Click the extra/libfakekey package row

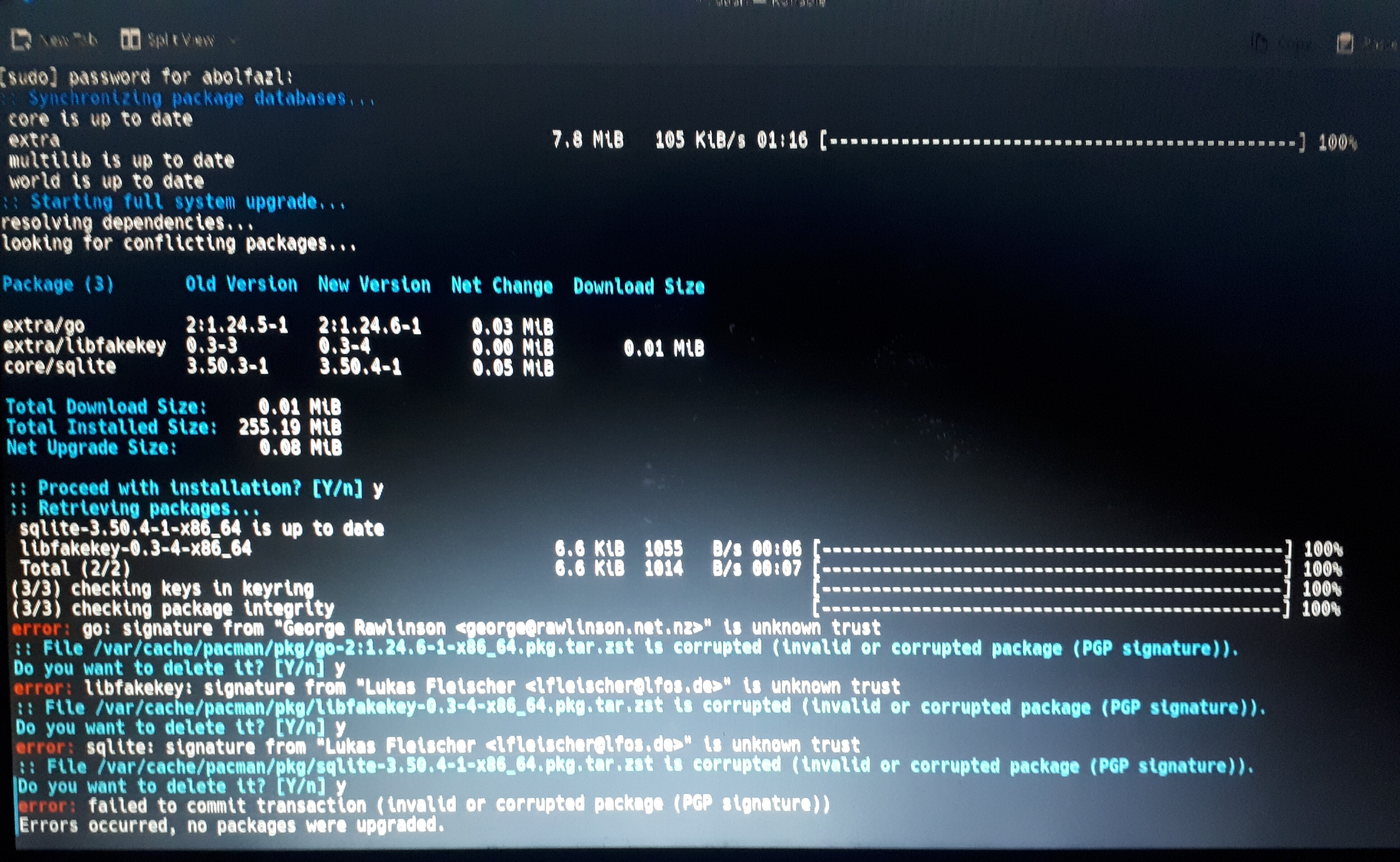84,346
